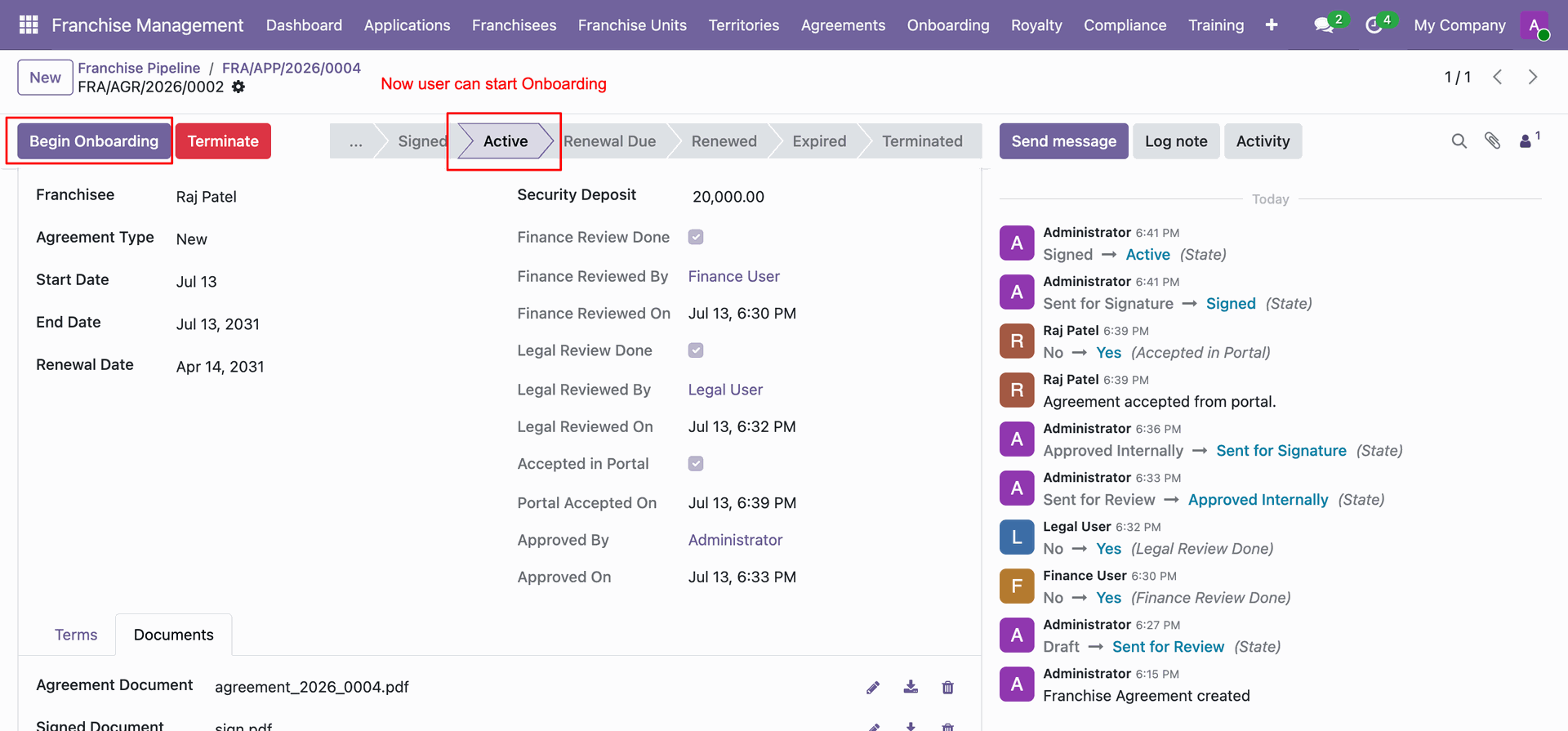Create a record with the New button
Image resolution: width=1568 pixels, height=731 pixels.
coord(45,78)
